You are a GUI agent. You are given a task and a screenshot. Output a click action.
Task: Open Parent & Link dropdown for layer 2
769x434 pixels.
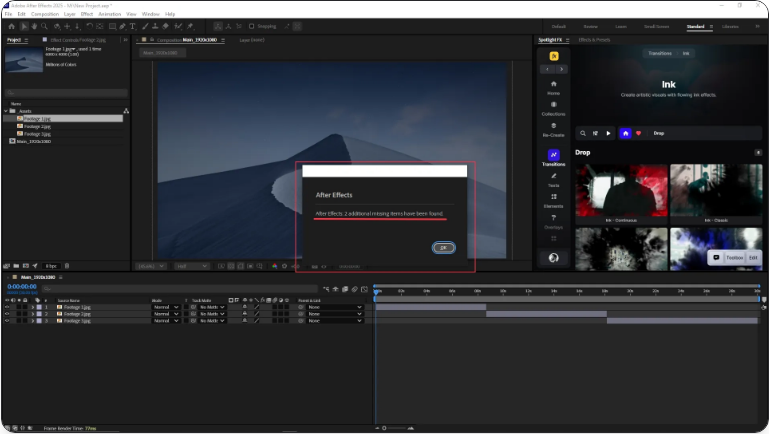(334, 314)
